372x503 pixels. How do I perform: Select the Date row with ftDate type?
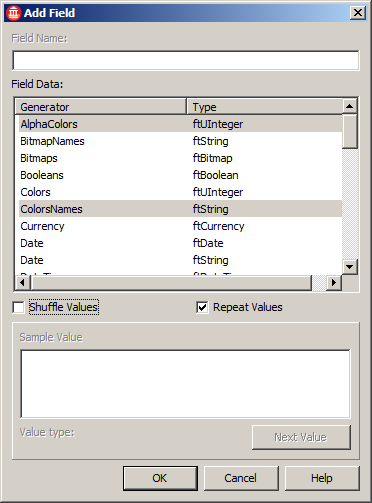pos(180,243)
